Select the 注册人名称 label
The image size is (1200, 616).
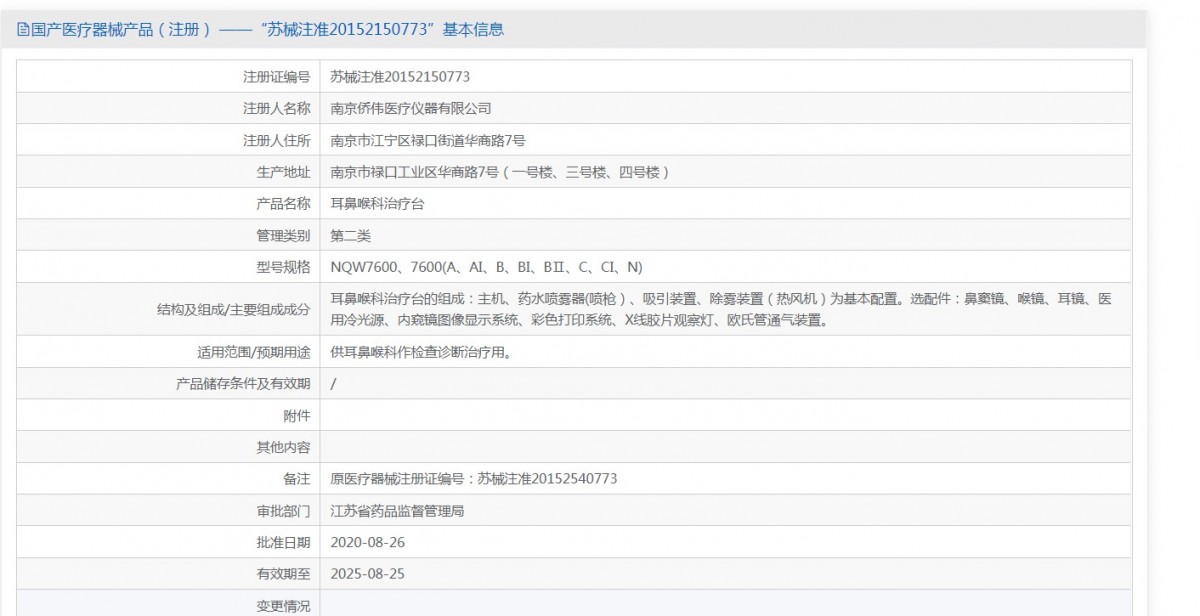pos(277,108)
